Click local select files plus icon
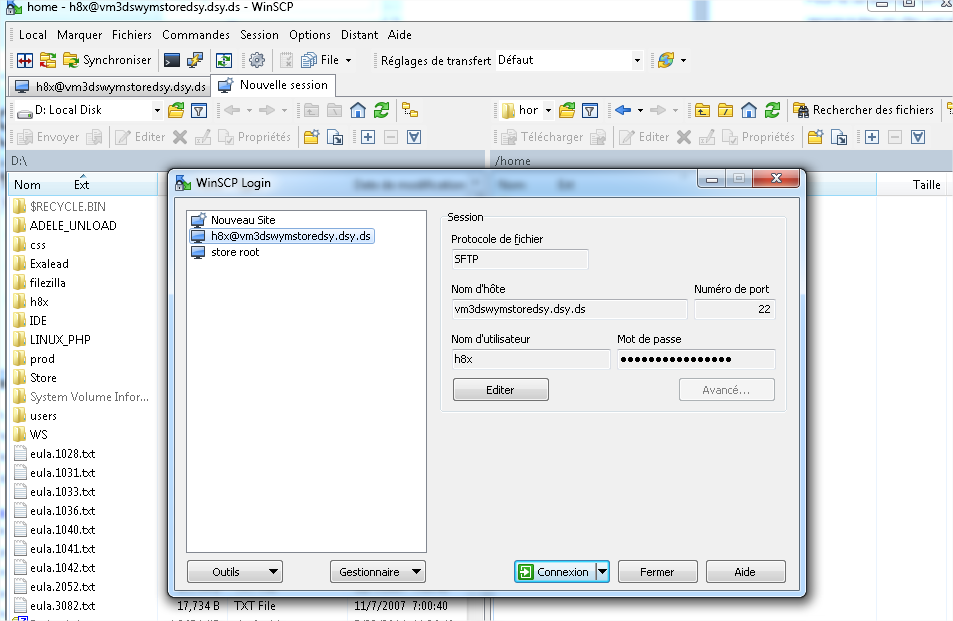Image resolution: width=953 pixels, height=621 pixels. pyautogui.click(x=368, y=137)
